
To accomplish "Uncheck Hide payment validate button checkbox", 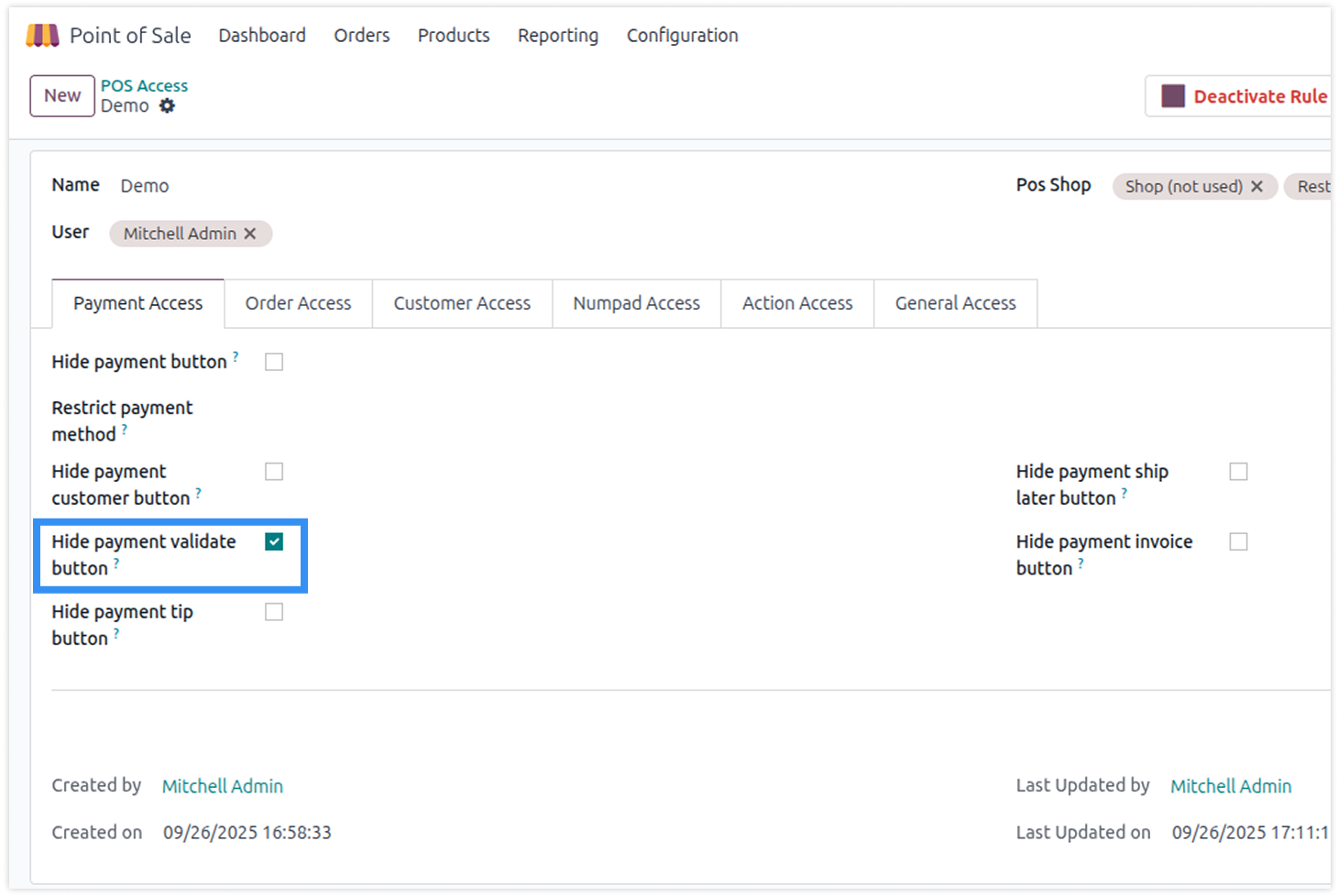I will pyautogui.click(x=274, y=541).
